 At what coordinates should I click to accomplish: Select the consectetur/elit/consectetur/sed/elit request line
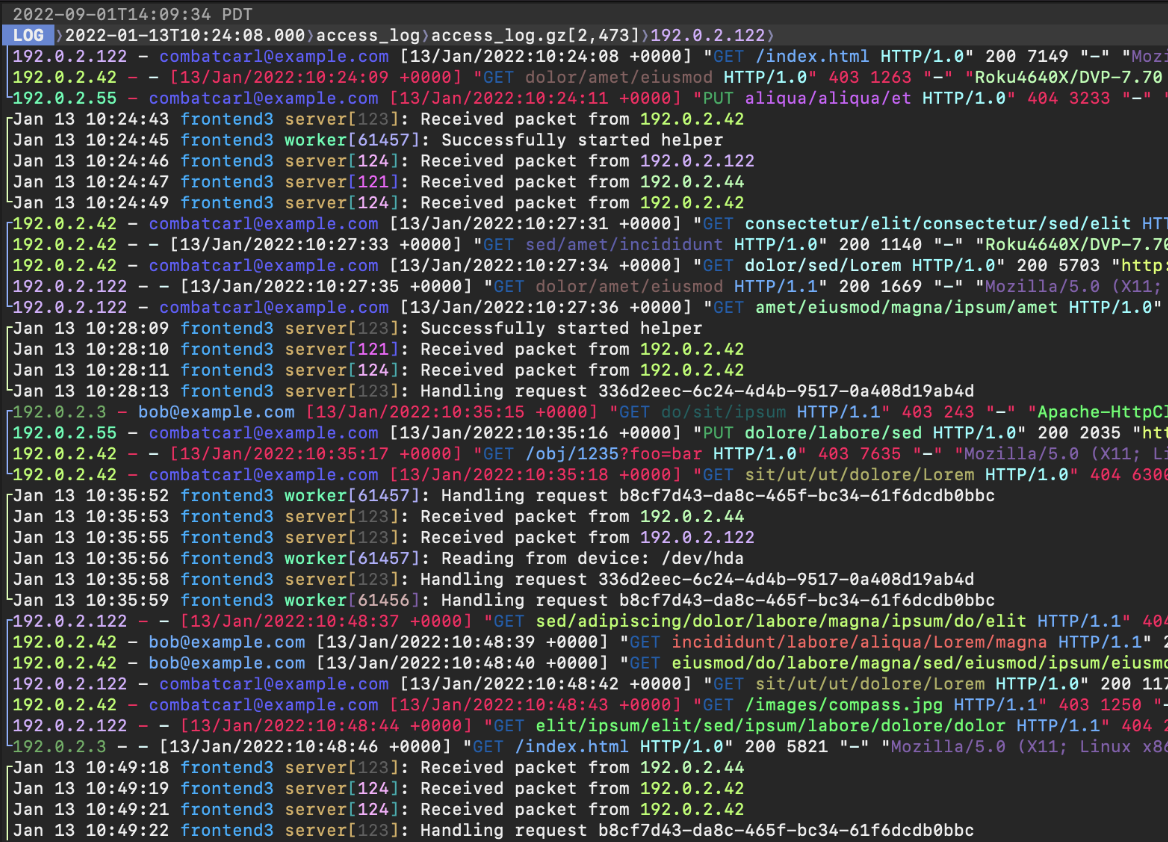[x=590, y=223]
